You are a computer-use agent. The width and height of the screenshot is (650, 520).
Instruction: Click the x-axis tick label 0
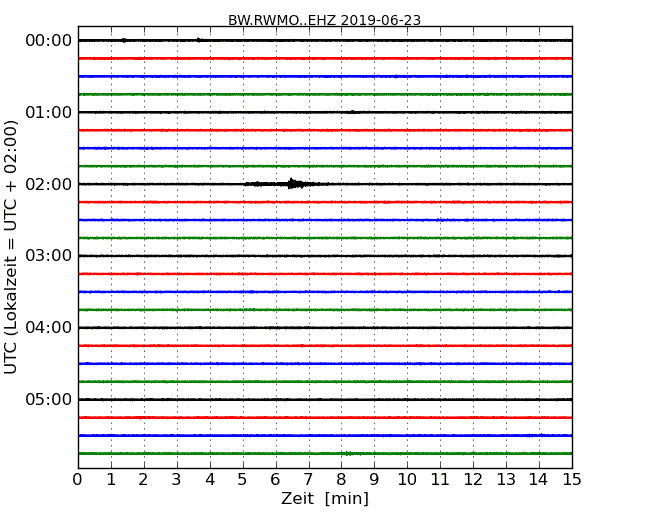[x=78, y=480]
